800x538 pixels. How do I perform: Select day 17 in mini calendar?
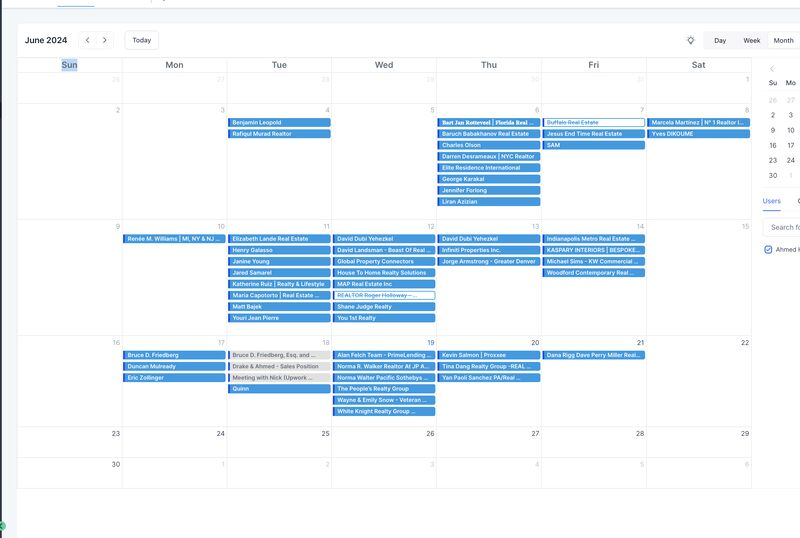(x=790, y=145)
